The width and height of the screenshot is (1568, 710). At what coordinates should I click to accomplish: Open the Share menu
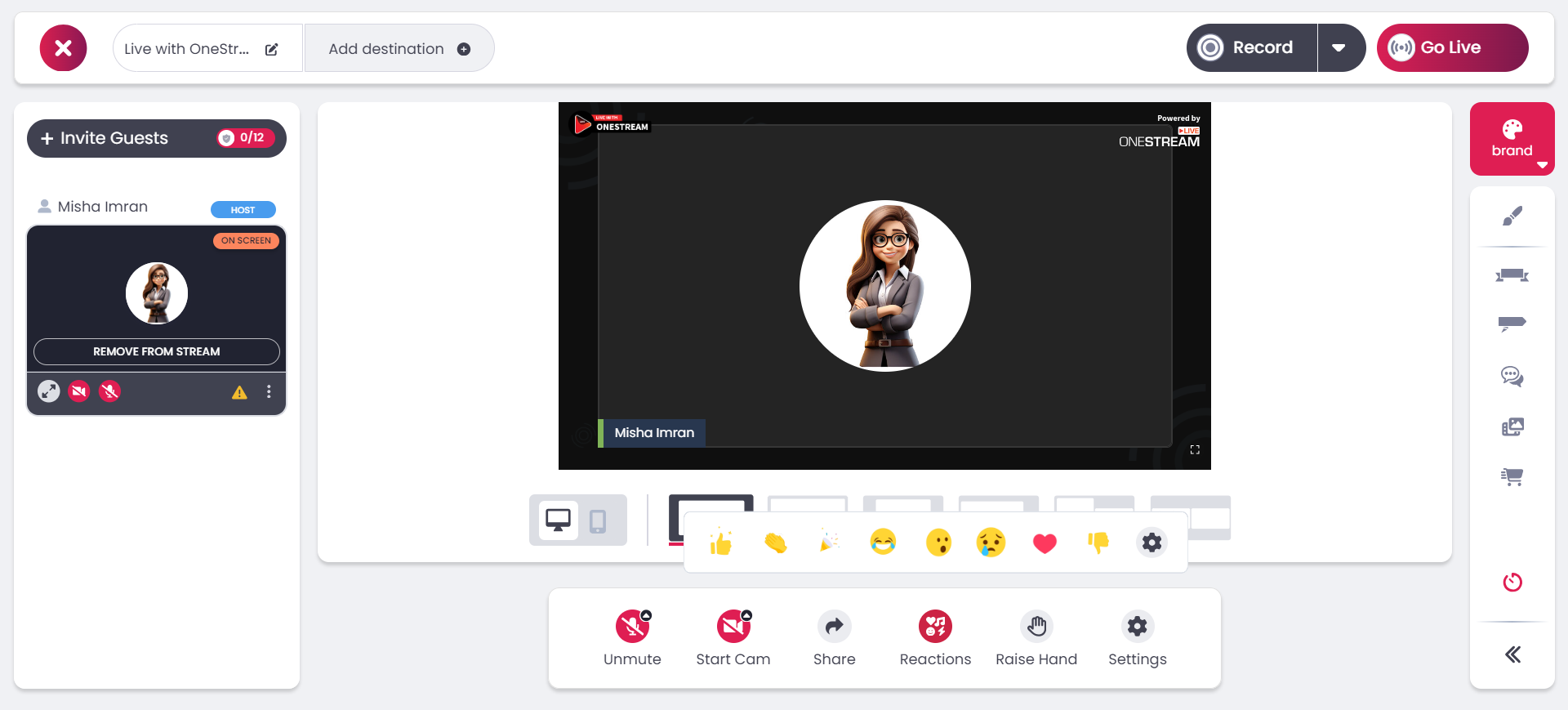click(x=834, y=627)
